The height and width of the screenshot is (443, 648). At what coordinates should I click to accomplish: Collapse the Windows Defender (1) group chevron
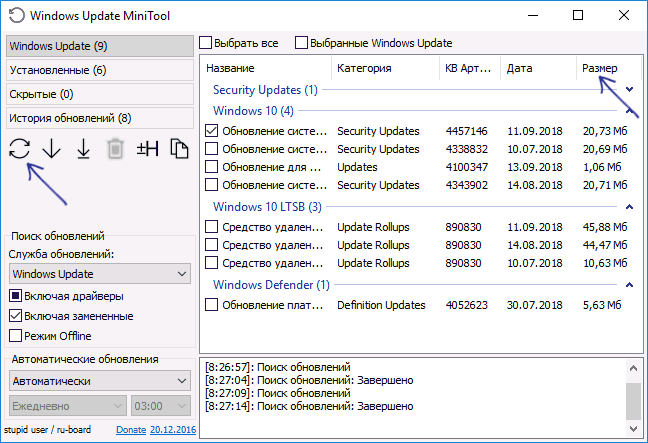(x=629, y=285)
